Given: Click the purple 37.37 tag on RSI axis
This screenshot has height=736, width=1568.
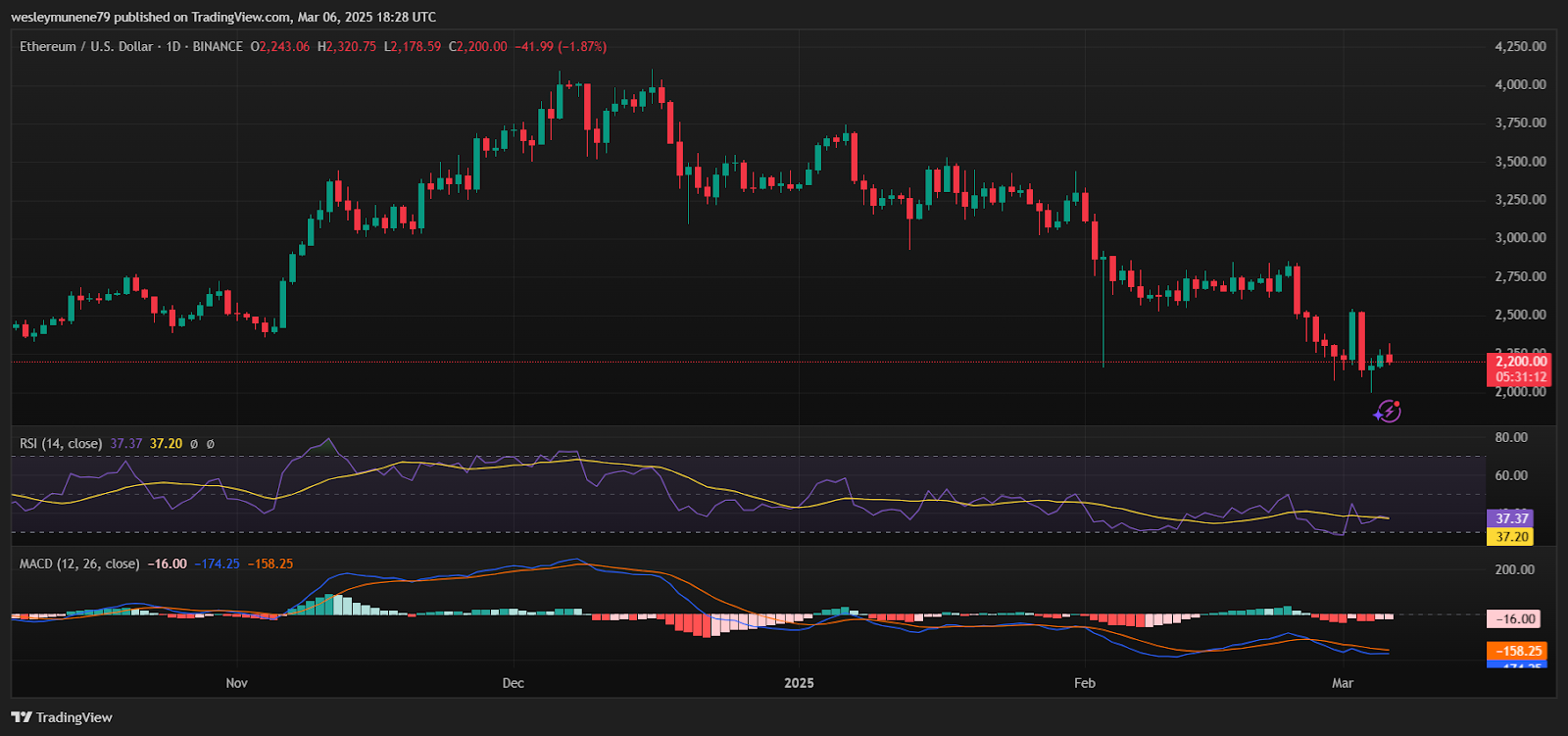Looking at the screenshot, I should pyautogui.click(x=1511, y=518).
